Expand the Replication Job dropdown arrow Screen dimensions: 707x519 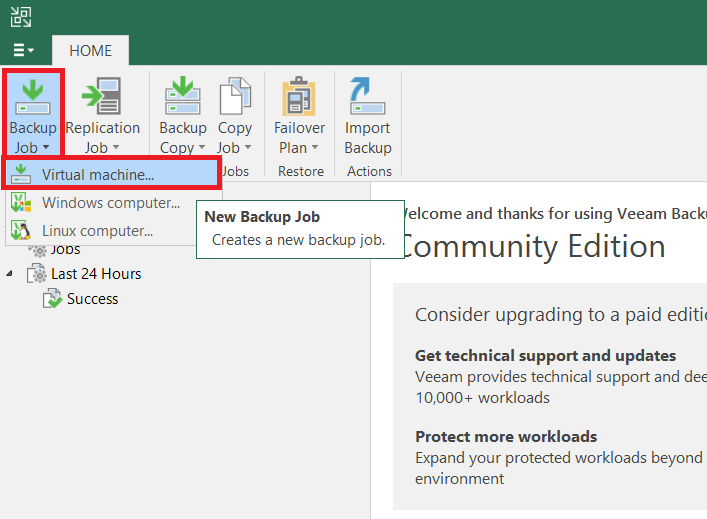(115, 149)
